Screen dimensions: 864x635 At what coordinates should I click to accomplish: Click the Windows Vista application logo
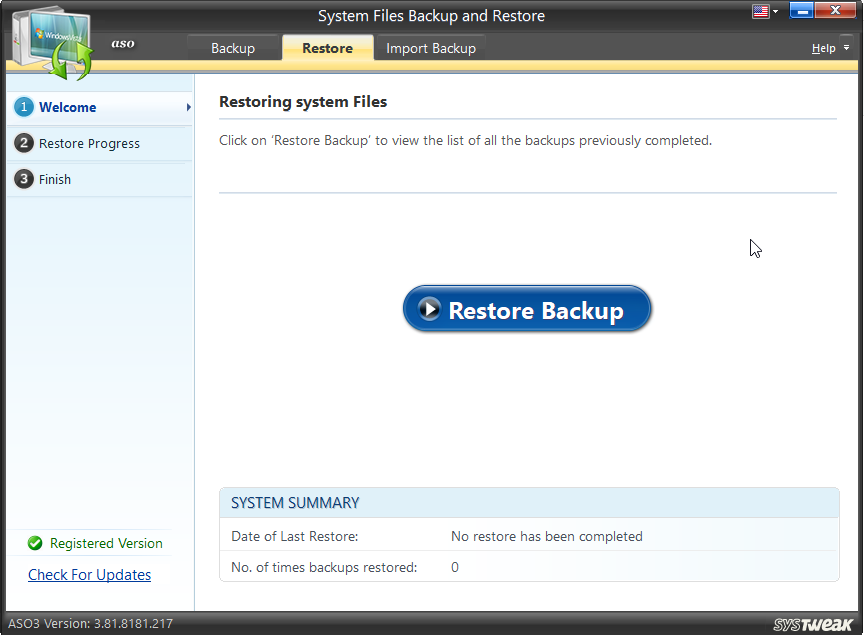coord(52,35)
